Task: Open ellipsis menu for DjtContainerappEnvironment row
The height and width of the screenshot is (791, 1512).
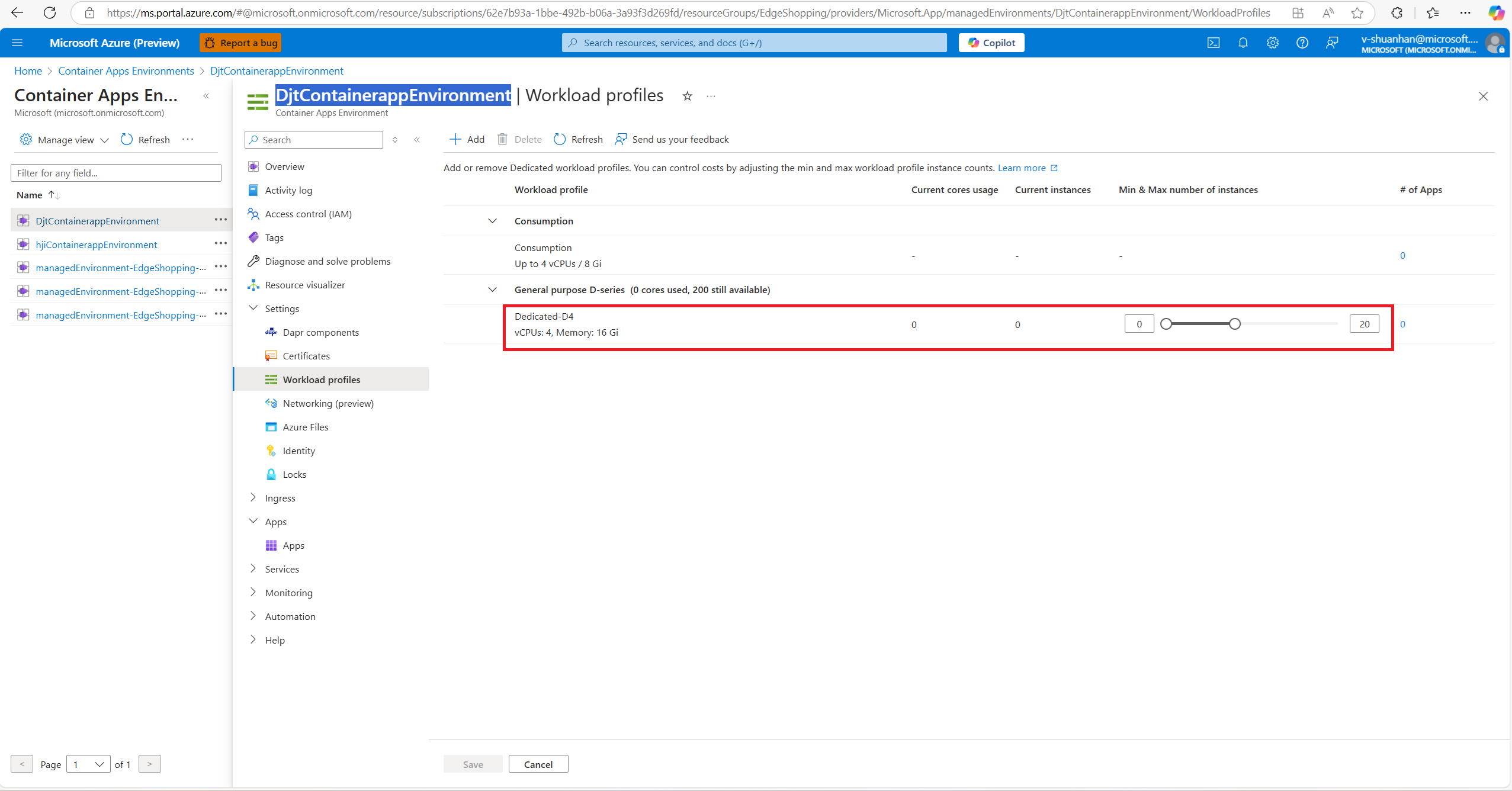Action: [x=221, y=220]
